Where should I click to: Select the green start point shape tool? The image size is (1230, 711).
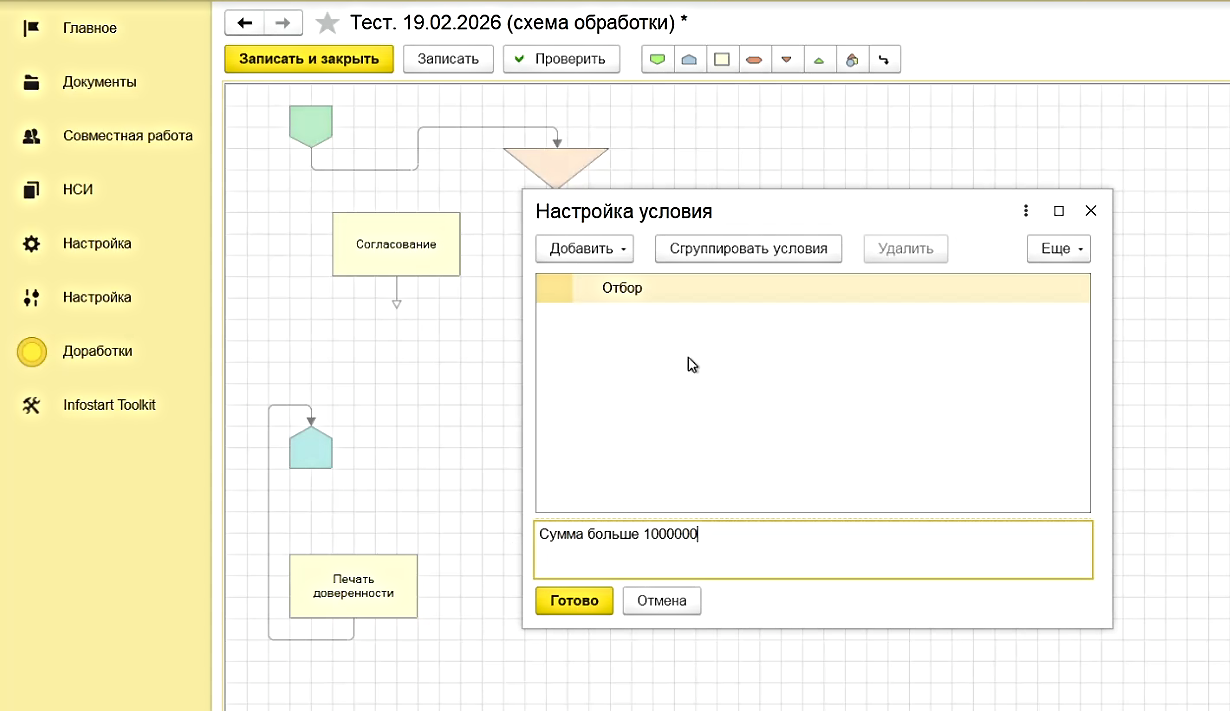(657, 59)
